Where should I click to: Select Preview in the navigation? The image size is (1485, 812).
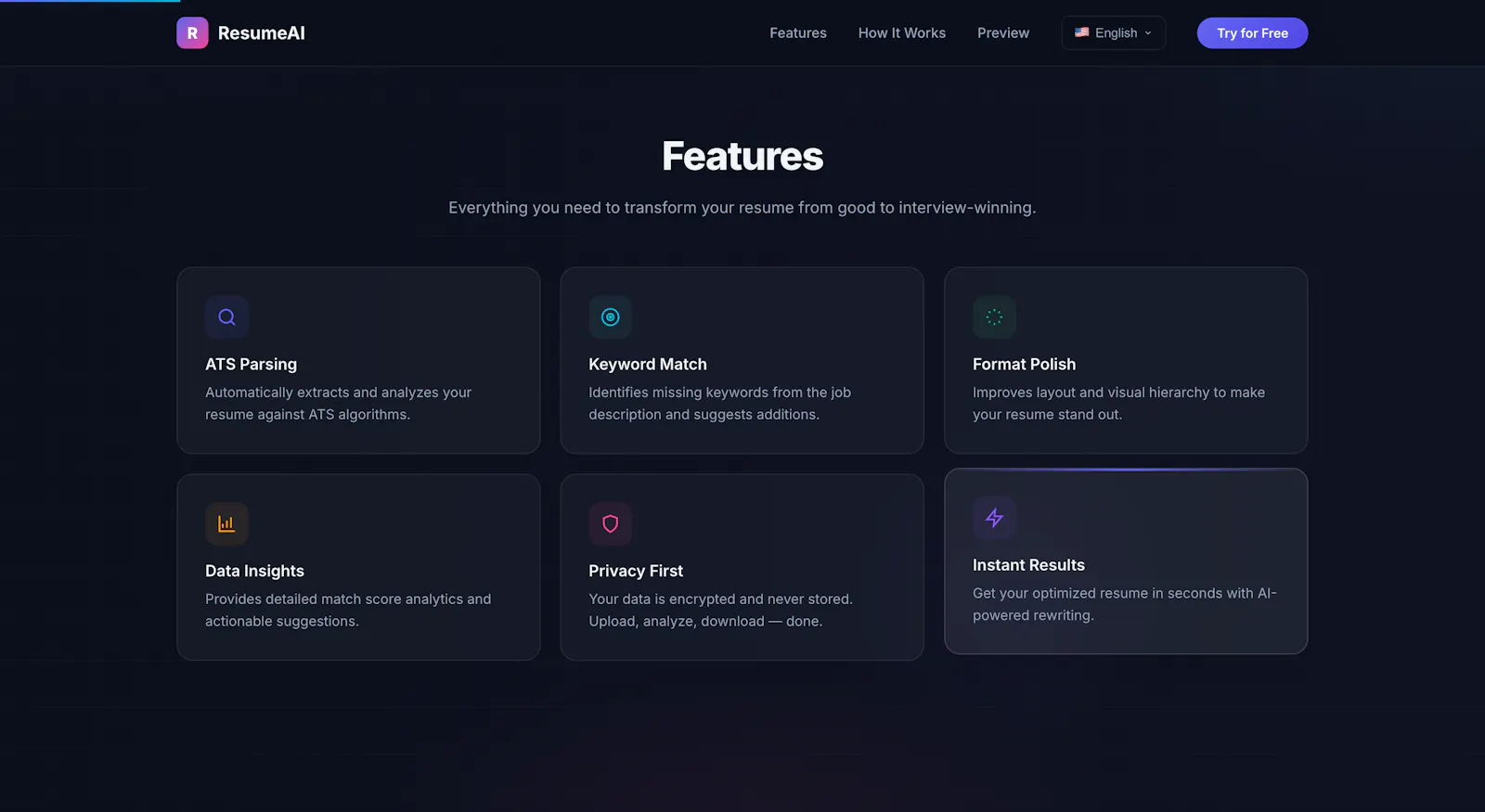point(1003,32)
